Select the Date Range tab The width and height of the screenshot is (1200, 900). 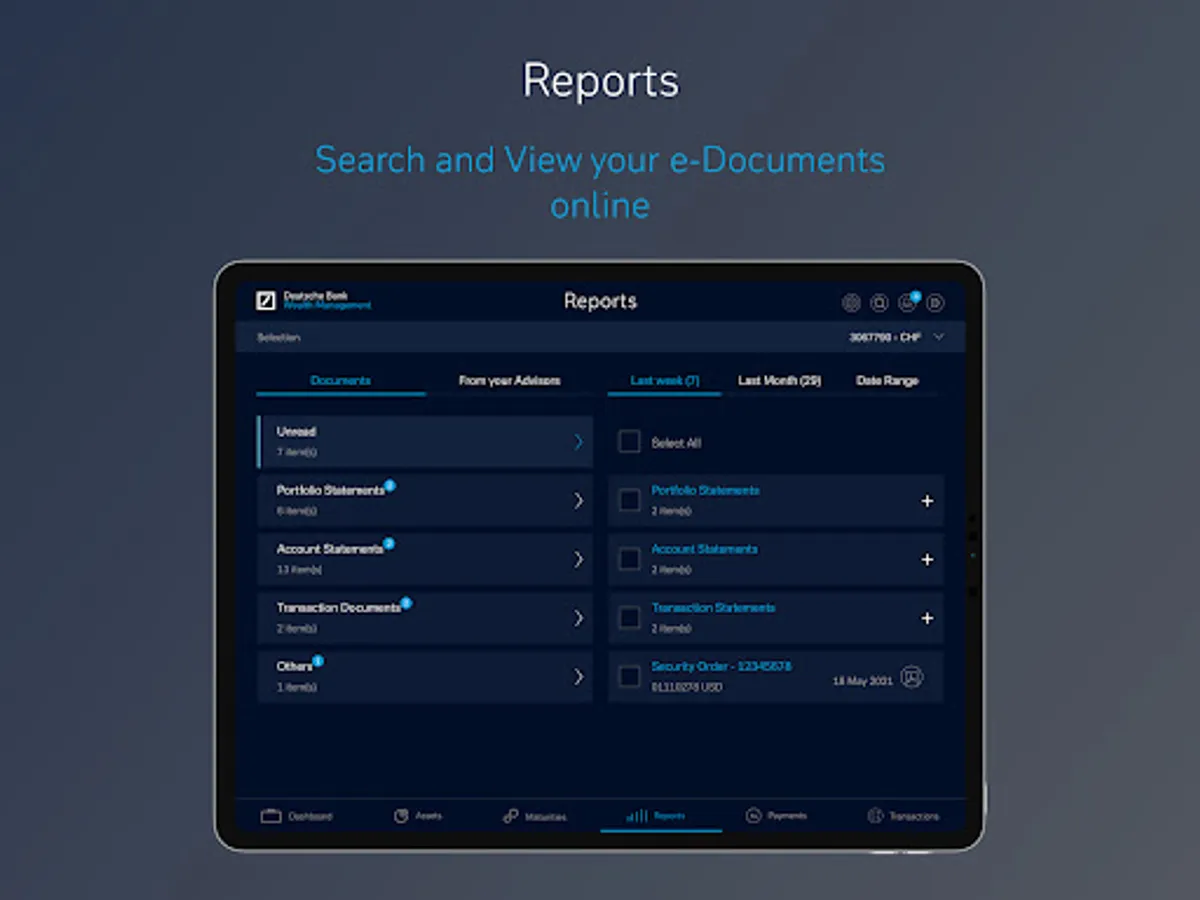(x=887, y=381)
